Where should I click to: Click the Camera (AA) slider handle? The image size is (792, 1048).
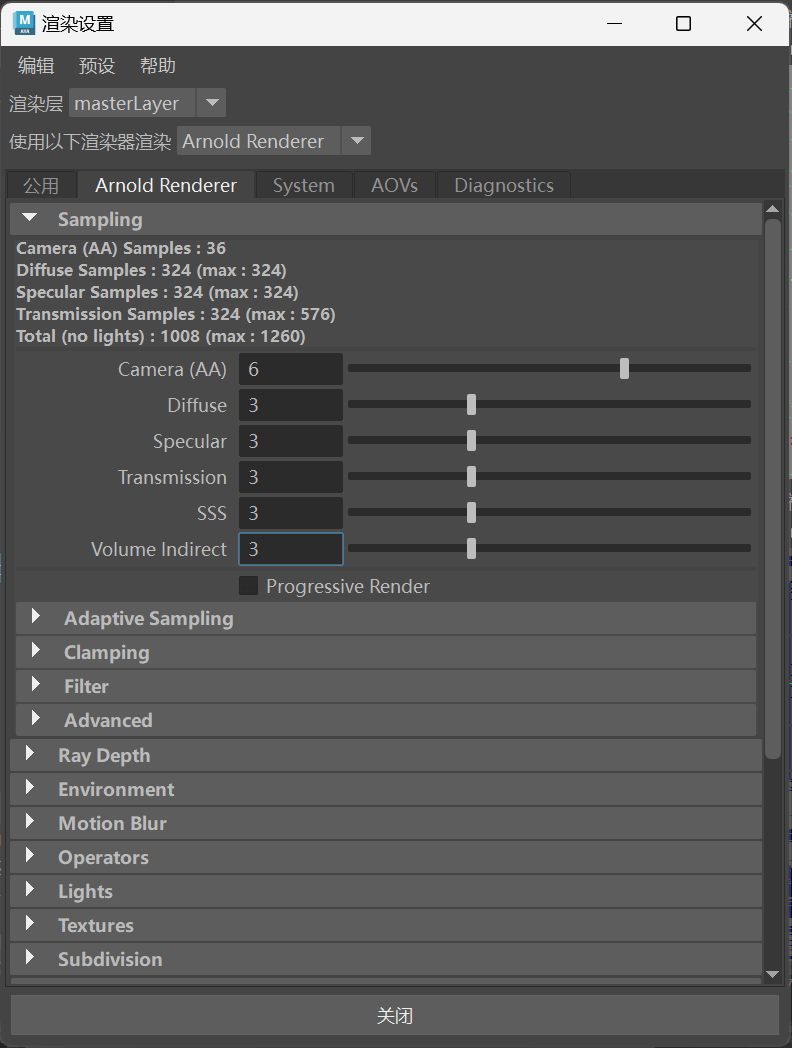click(x=624, y=368)
